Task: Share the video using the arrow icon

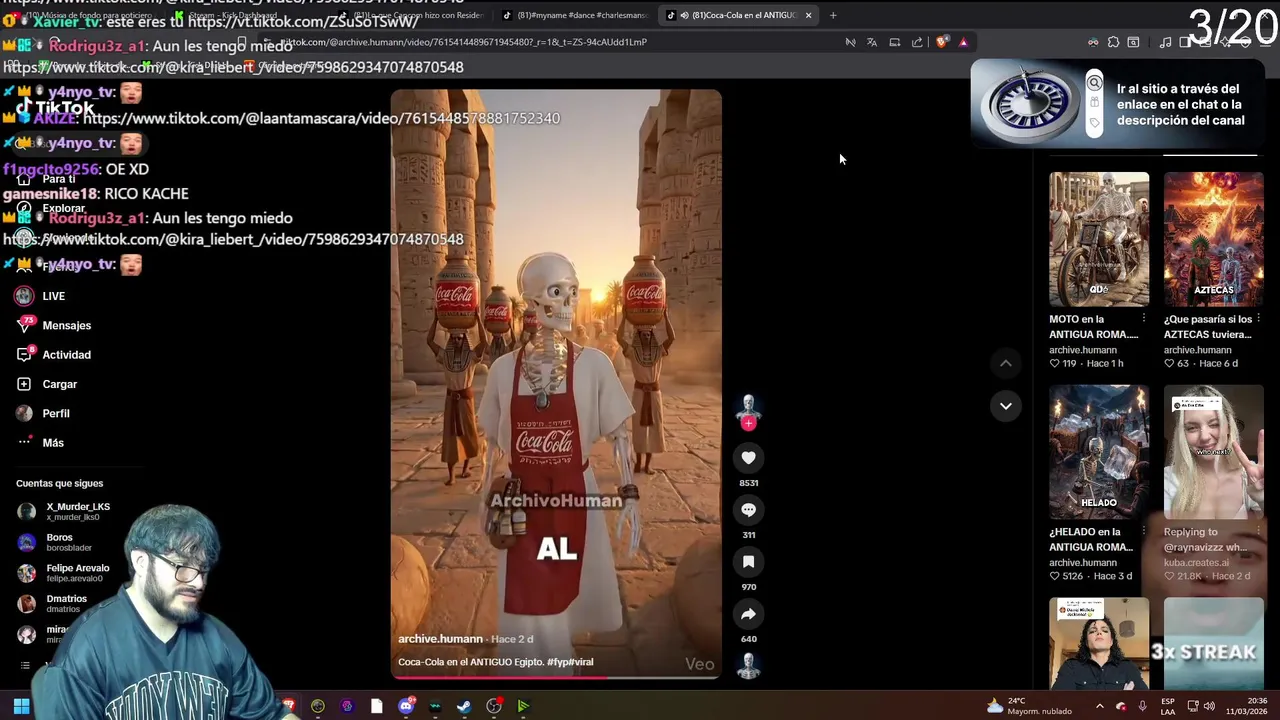Action: (748, 614)
